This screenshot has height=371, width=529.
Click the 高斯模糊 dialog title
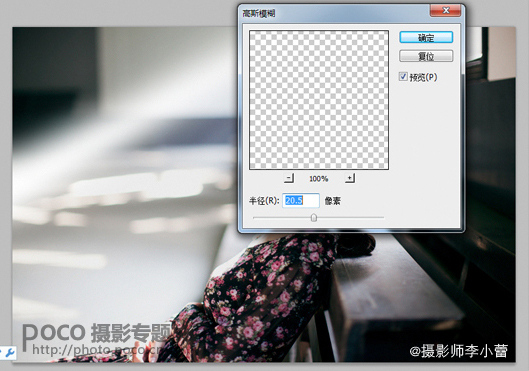259,13
